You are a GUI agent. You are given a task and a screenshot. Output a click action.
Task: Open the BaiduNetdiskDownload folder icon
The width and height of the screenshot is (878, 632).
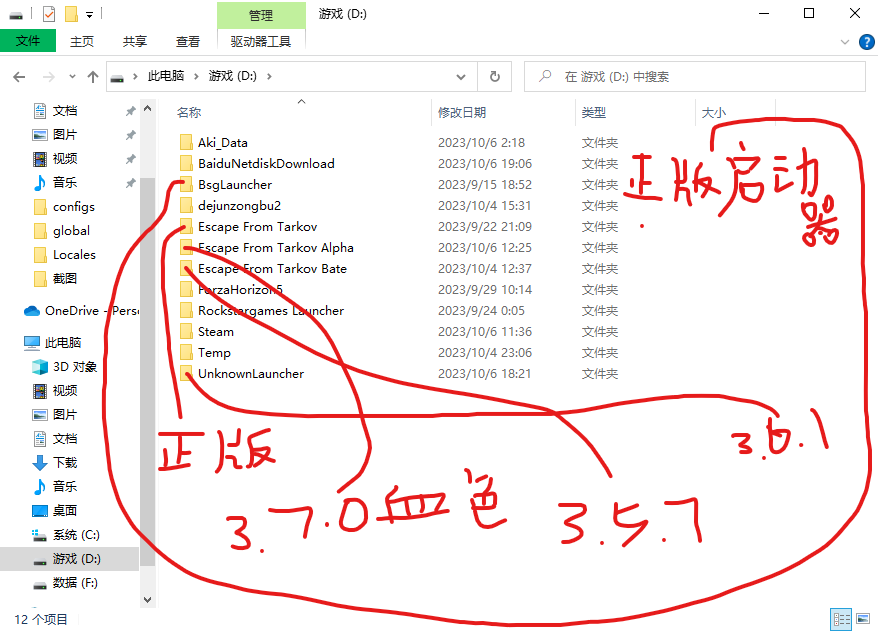186,163
